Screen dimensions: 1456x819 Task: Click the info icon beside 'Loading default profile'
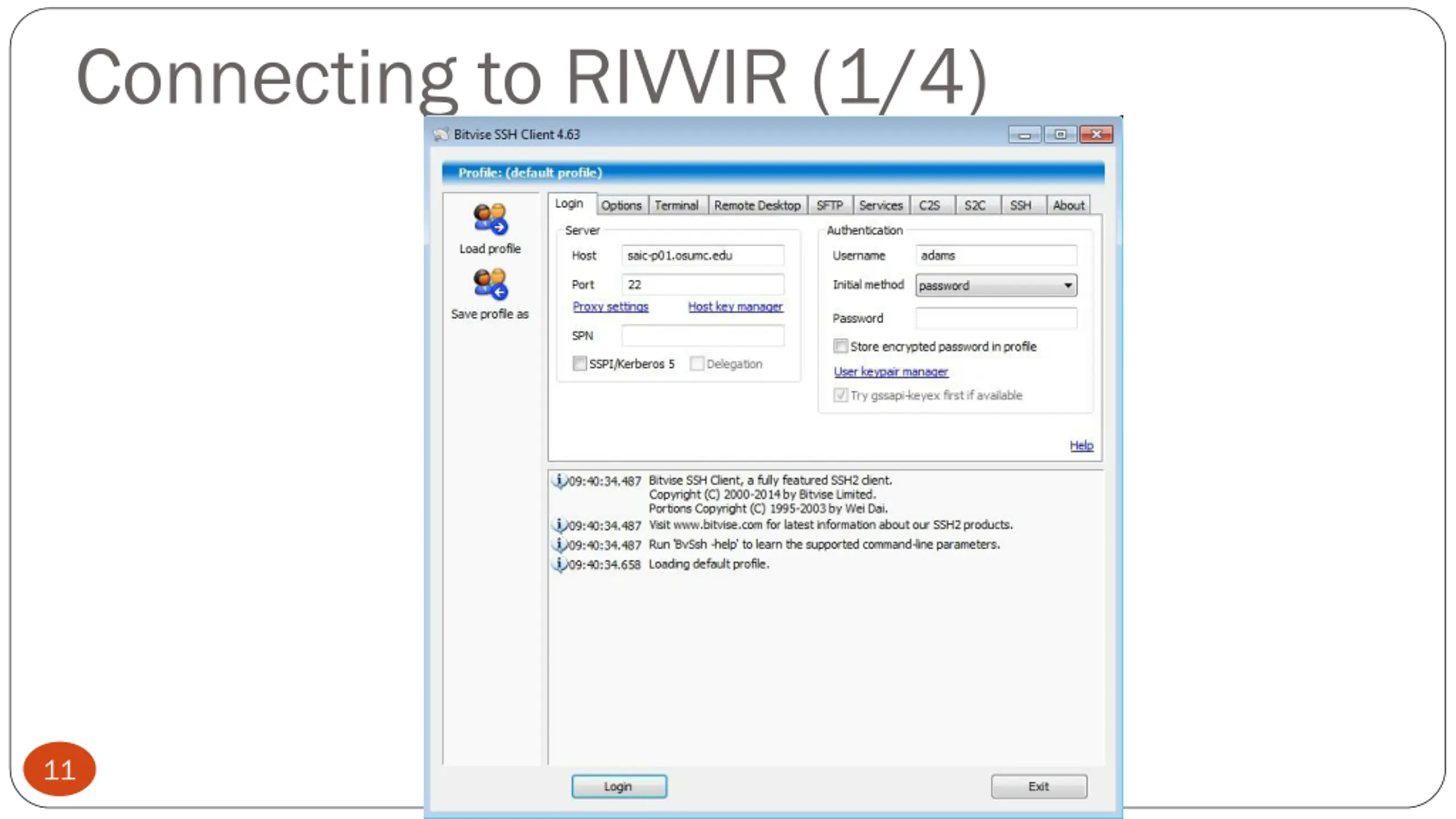(560, 564)
